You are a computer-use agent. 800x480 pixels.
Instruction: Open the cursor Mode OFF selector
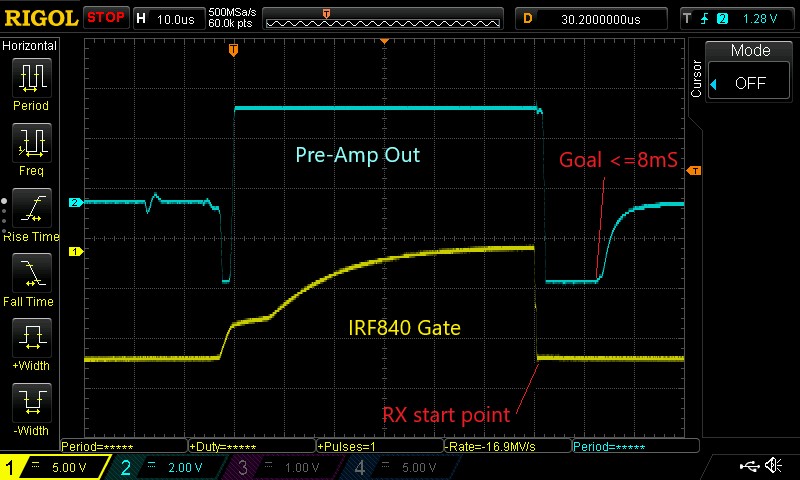[x=750, y=83]
